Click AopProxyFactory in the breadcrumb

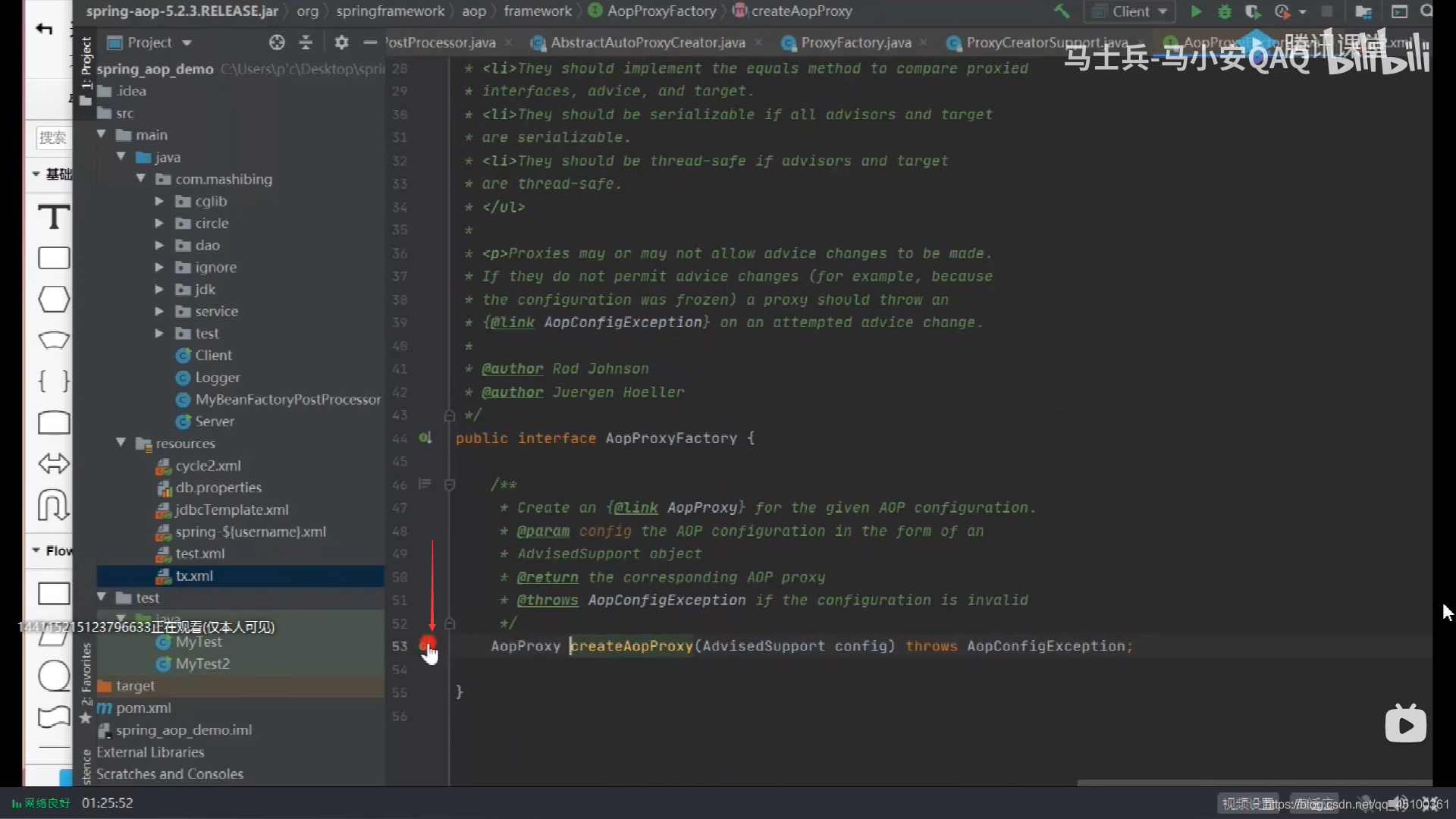(661, 11)
